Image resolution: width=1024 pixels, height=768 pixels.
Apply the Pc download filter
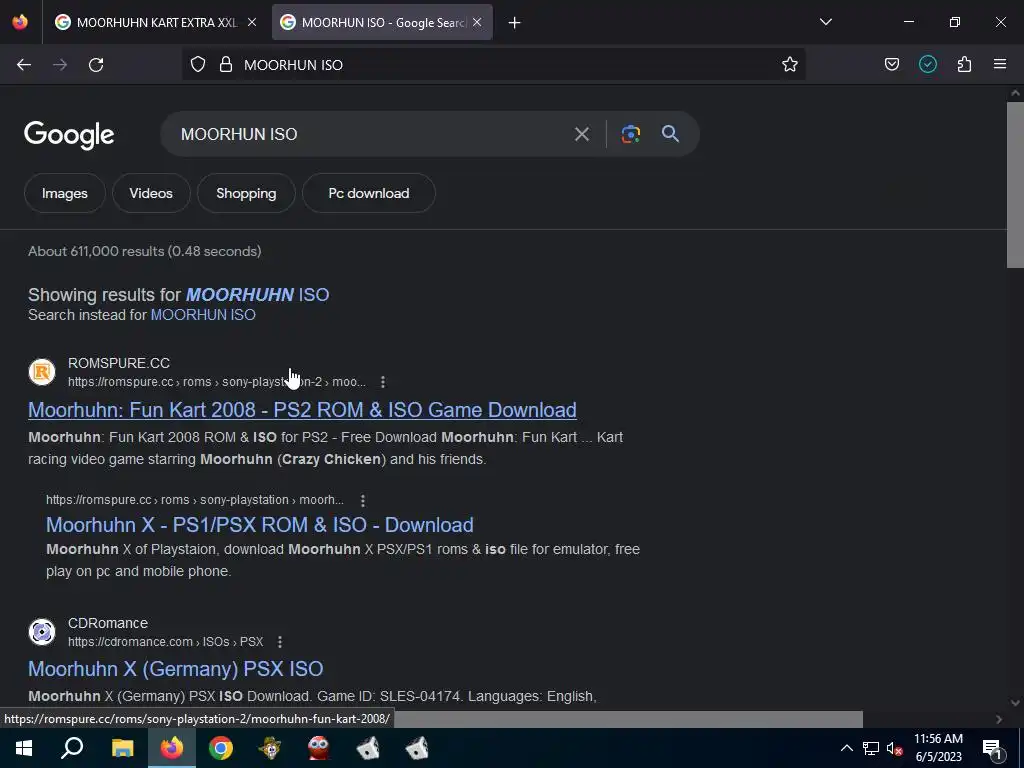(369, 193)
